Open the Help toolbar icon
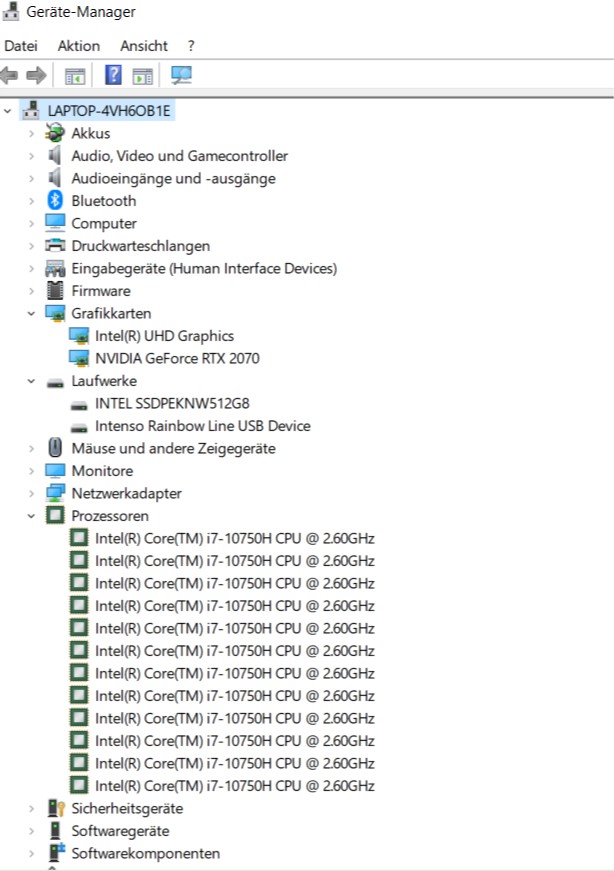 (x=113, y=74)
